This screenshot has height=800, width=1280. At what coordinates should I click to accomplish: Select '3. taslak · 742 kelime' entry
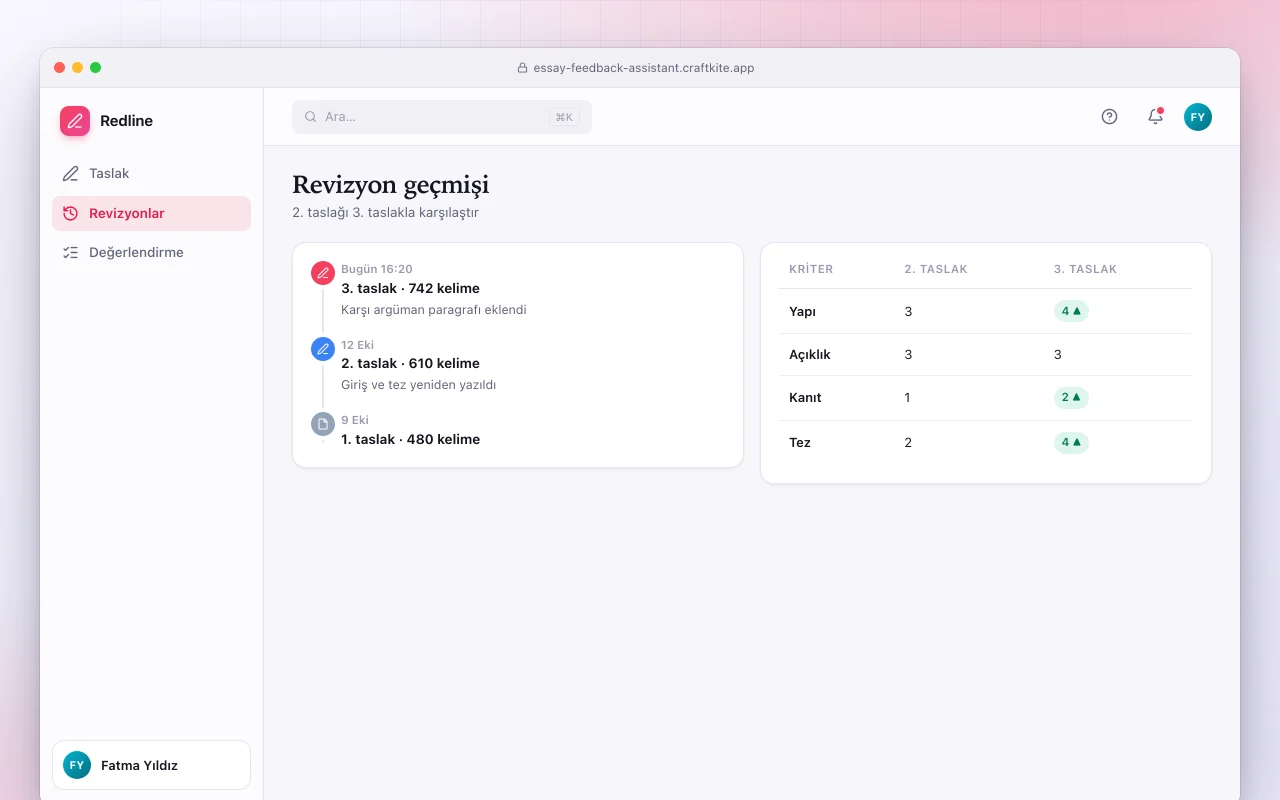(x=410, y=288)
